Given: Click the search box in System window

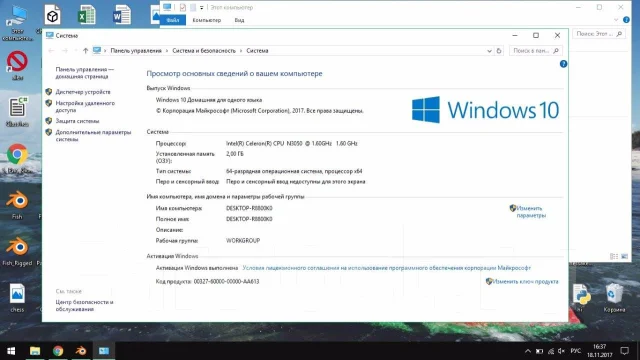Looking at the screenshot, I should pos(535,51).
